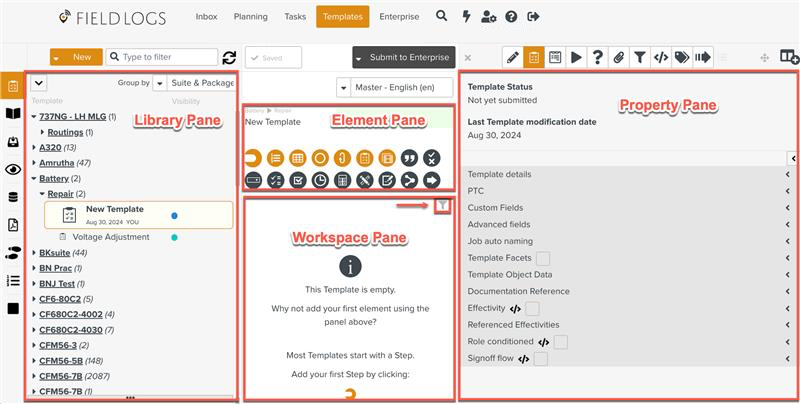Add a quote element from the Element Pane
This screenshot has width=800, height=404.
409,158
